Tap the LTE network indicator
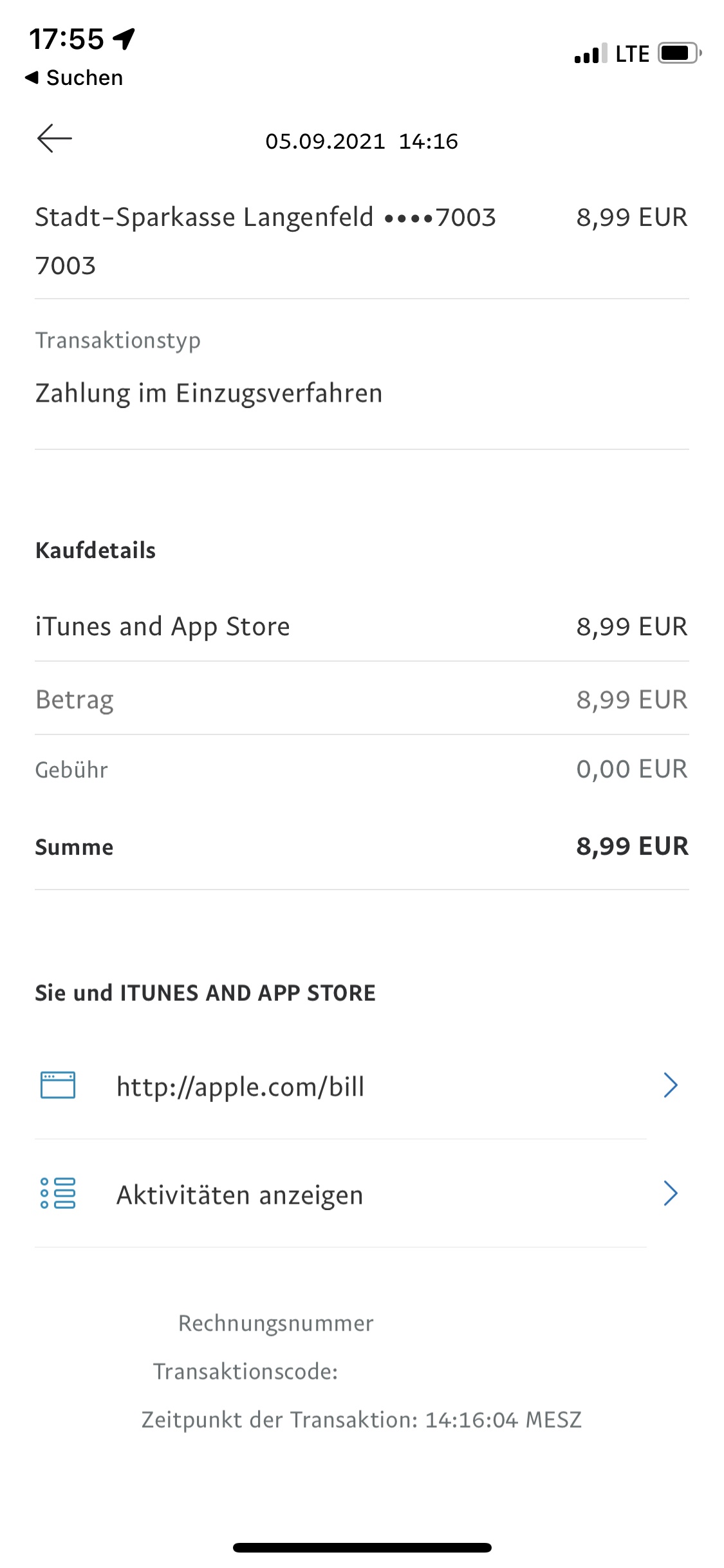724x1568 pixels. pos(632,54)
